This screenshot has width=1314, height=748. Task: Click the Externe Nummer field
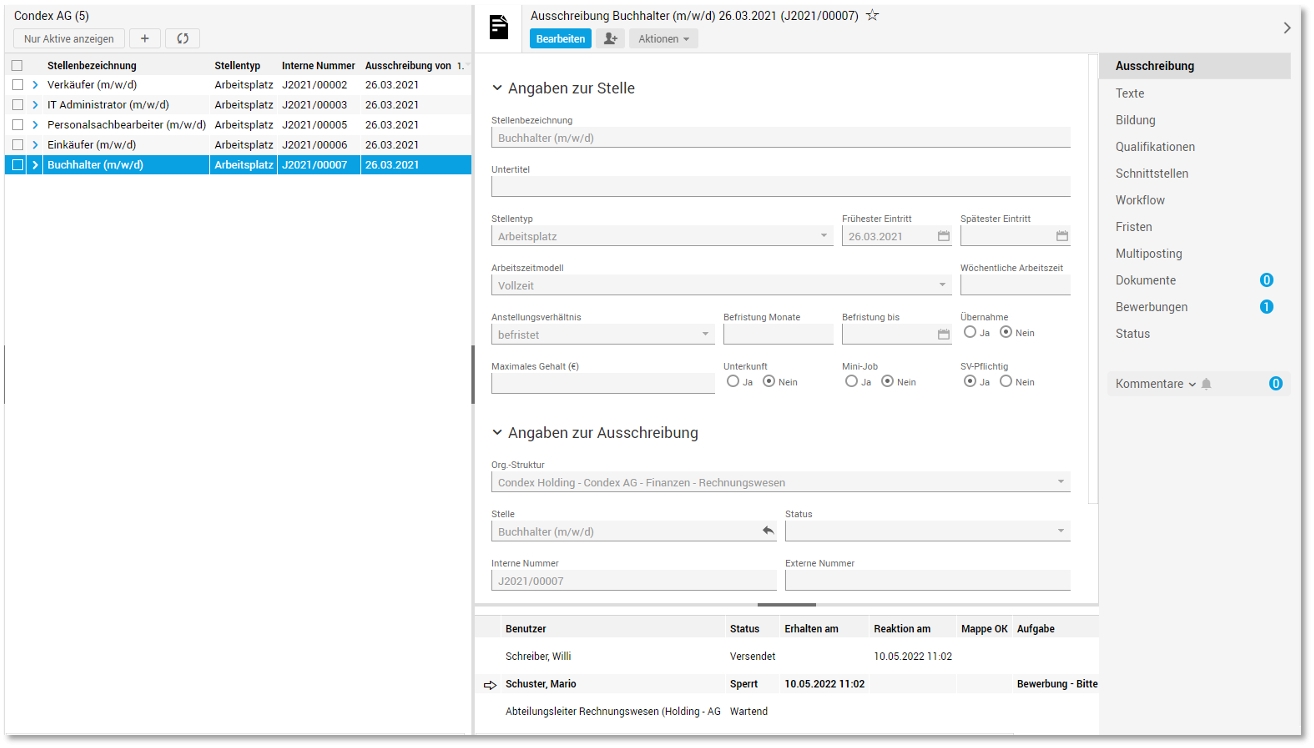pyautogui.click(x=928, y=580)
